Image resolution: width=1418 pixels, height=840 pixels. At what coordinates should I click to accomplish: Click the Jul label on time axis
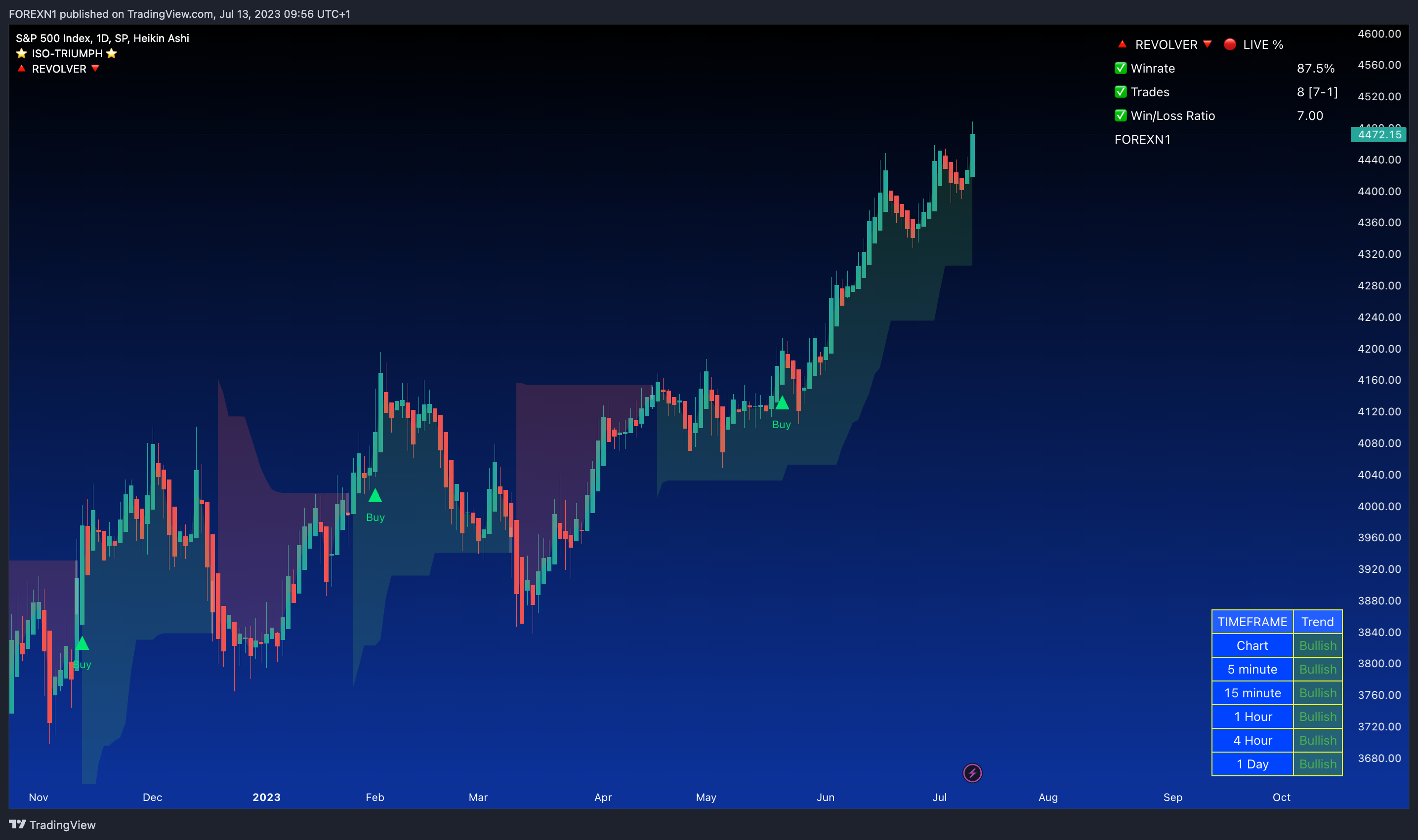pos(939,797)
